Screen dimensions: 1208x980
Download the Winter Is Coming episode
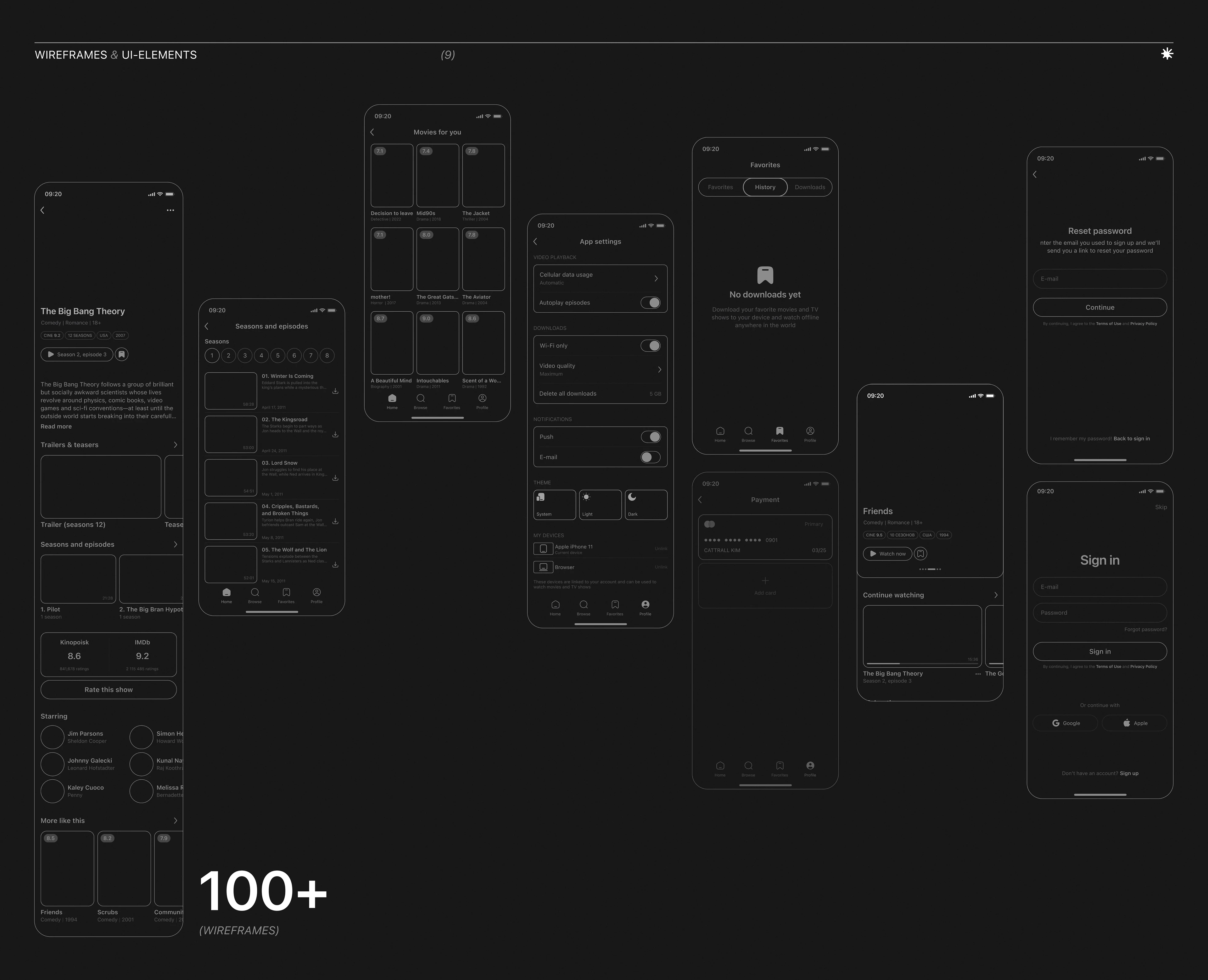(x=335, y=391)
